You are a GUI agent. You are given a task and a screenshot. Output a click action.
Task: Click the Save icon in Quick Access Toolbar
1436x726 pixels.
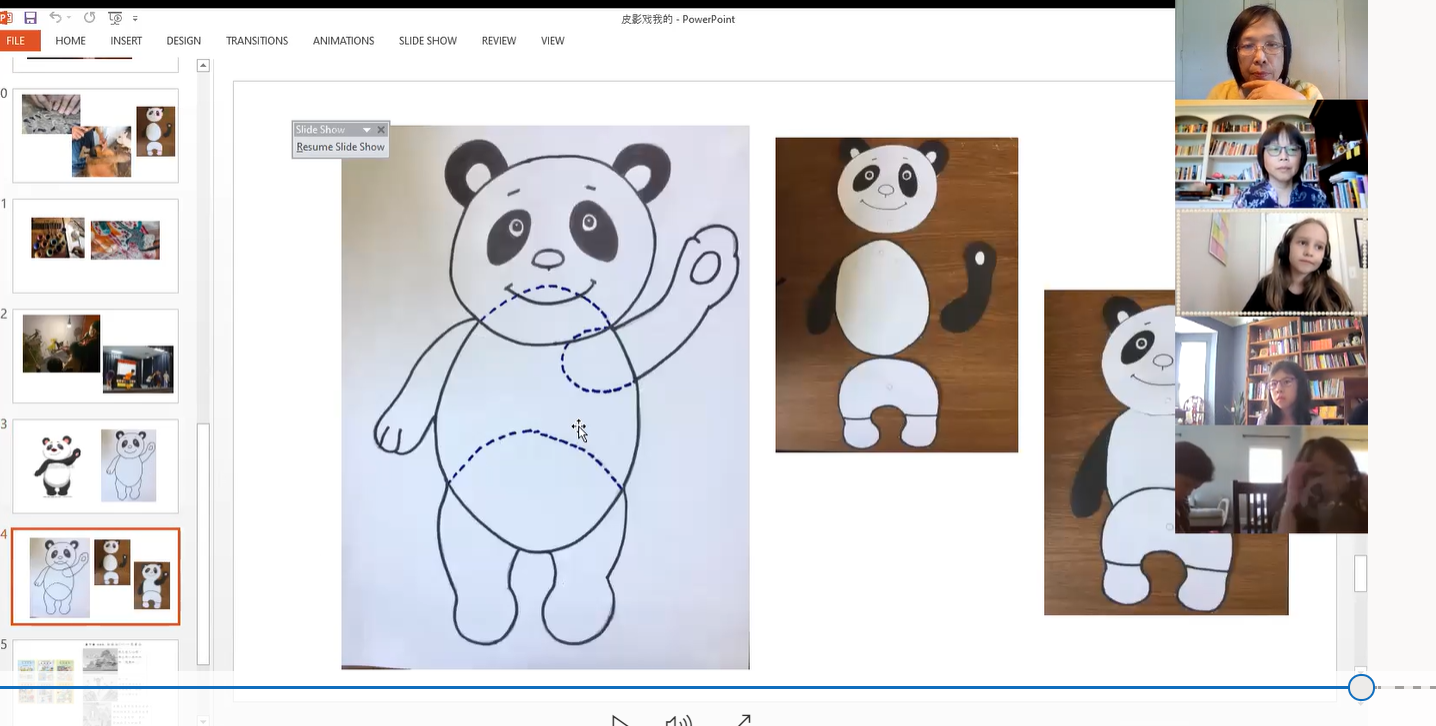point(30,17)
